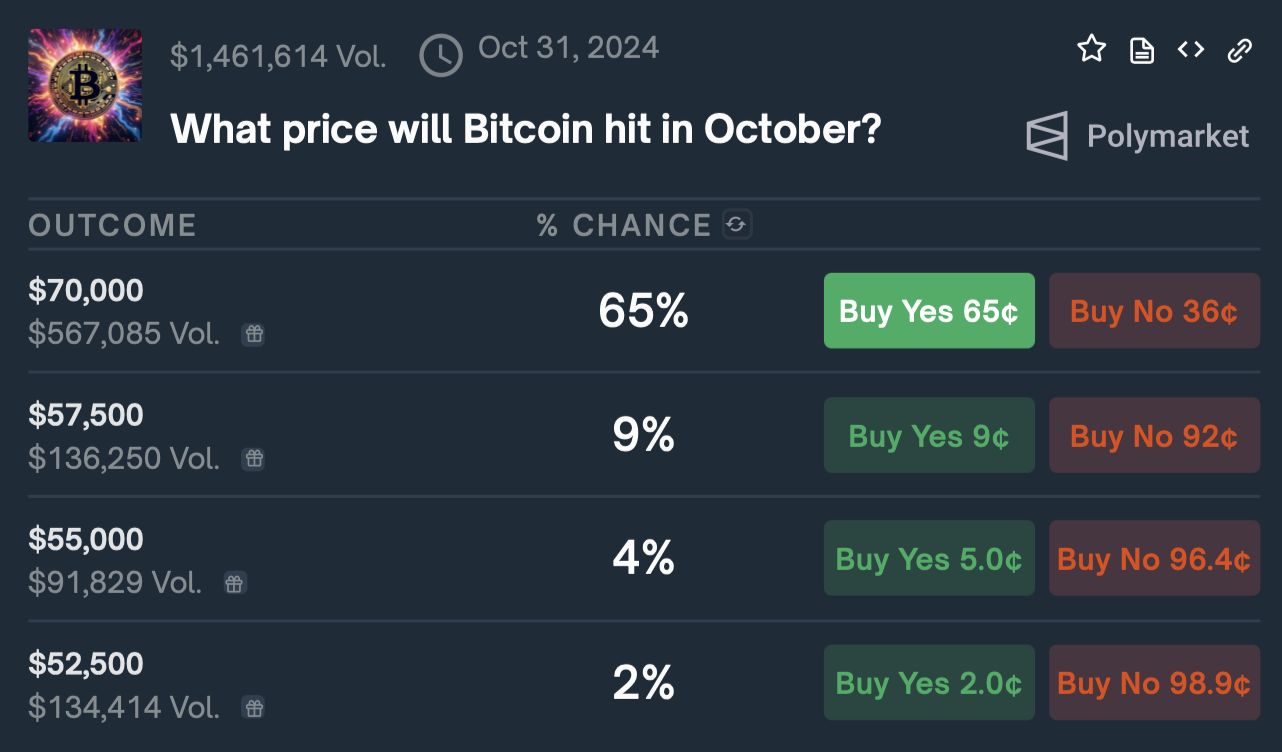Click the gift icon in $52,500 row
Screen dimensions: 1282x752
254,708
